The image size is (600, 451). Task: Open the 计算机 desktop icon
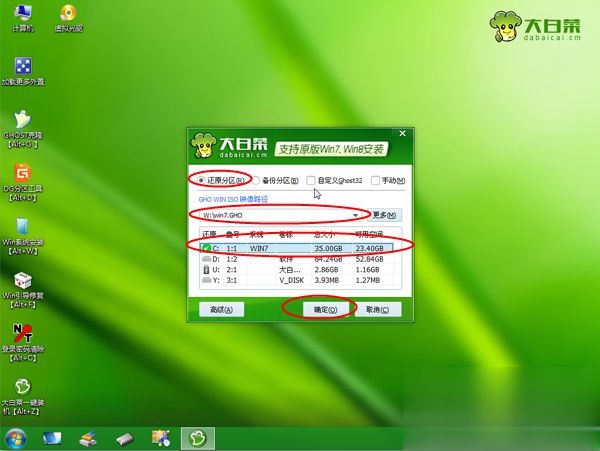pos(22,18)
